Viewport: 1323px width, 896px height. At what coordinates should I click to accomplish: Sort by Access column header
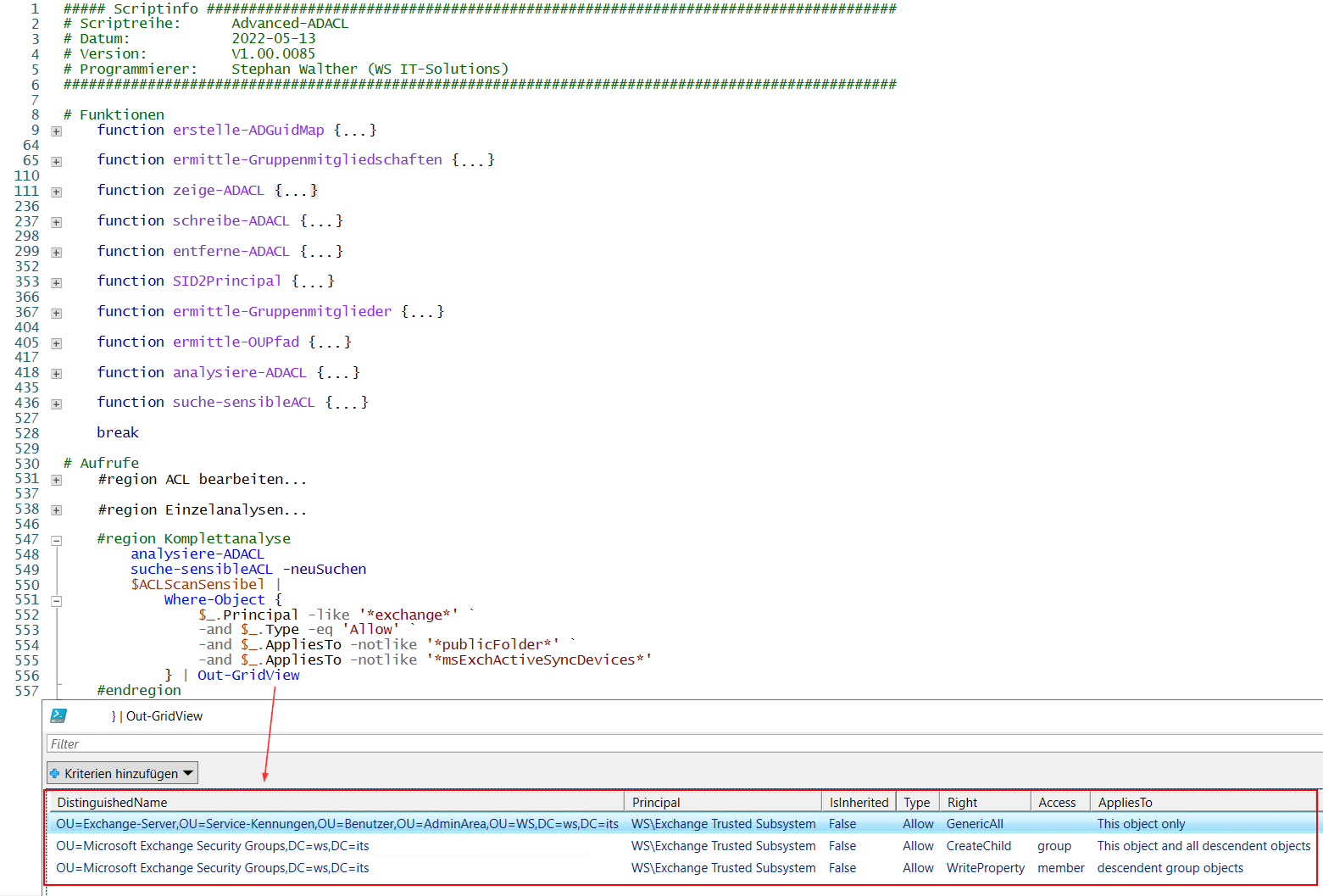point(1060,802)
